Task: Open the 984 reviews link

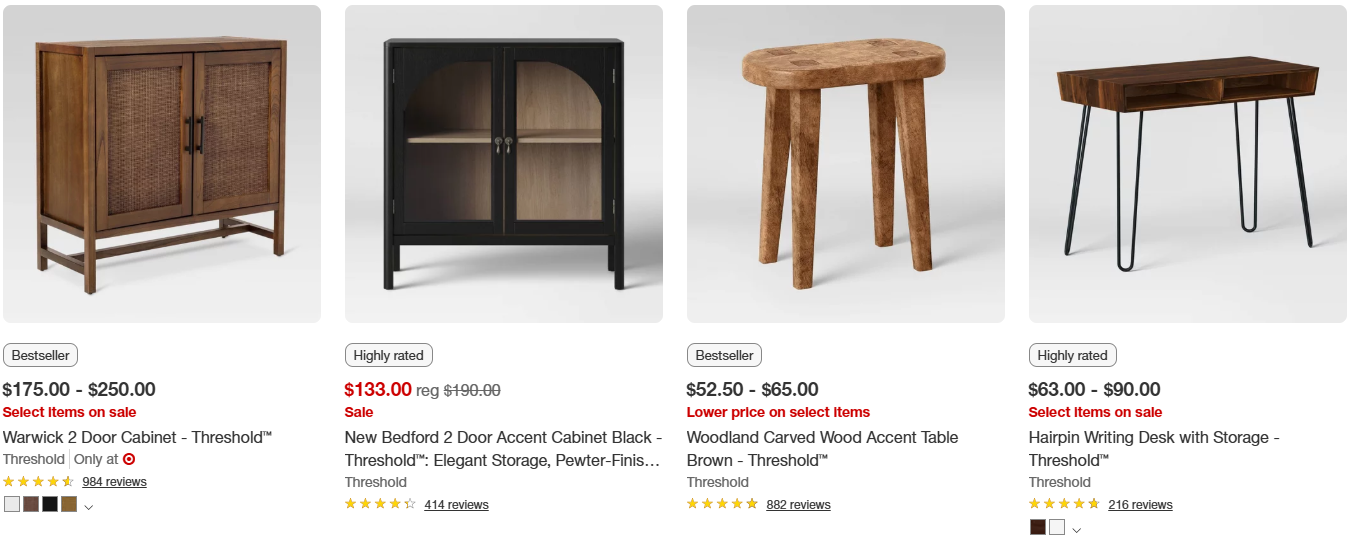Action: point(114,482)
